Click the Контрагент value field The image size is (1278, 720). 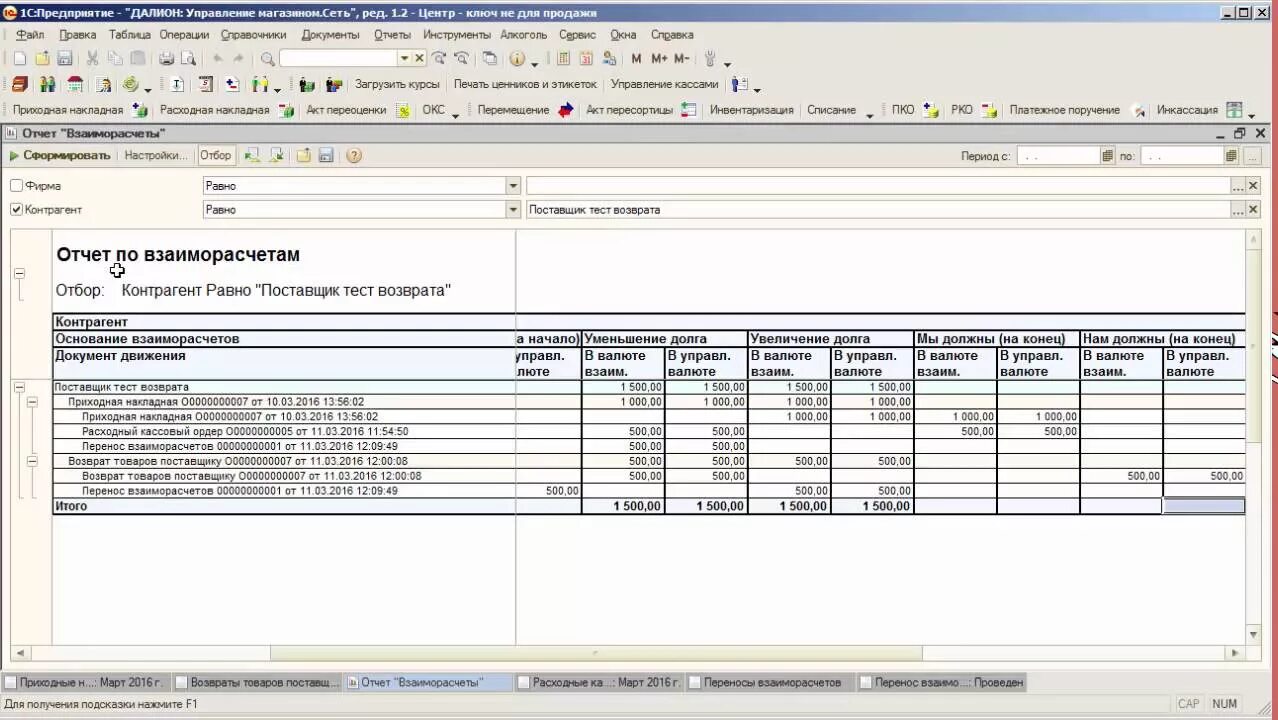tap(878, 210)
